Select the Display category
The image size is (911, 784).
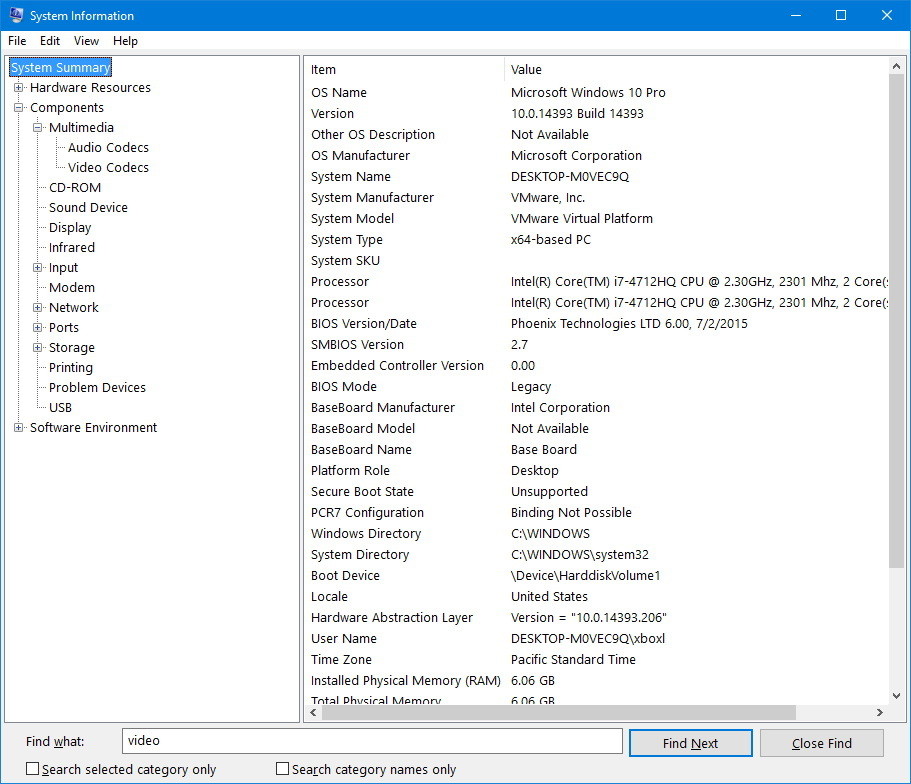(x=70, y=228)
